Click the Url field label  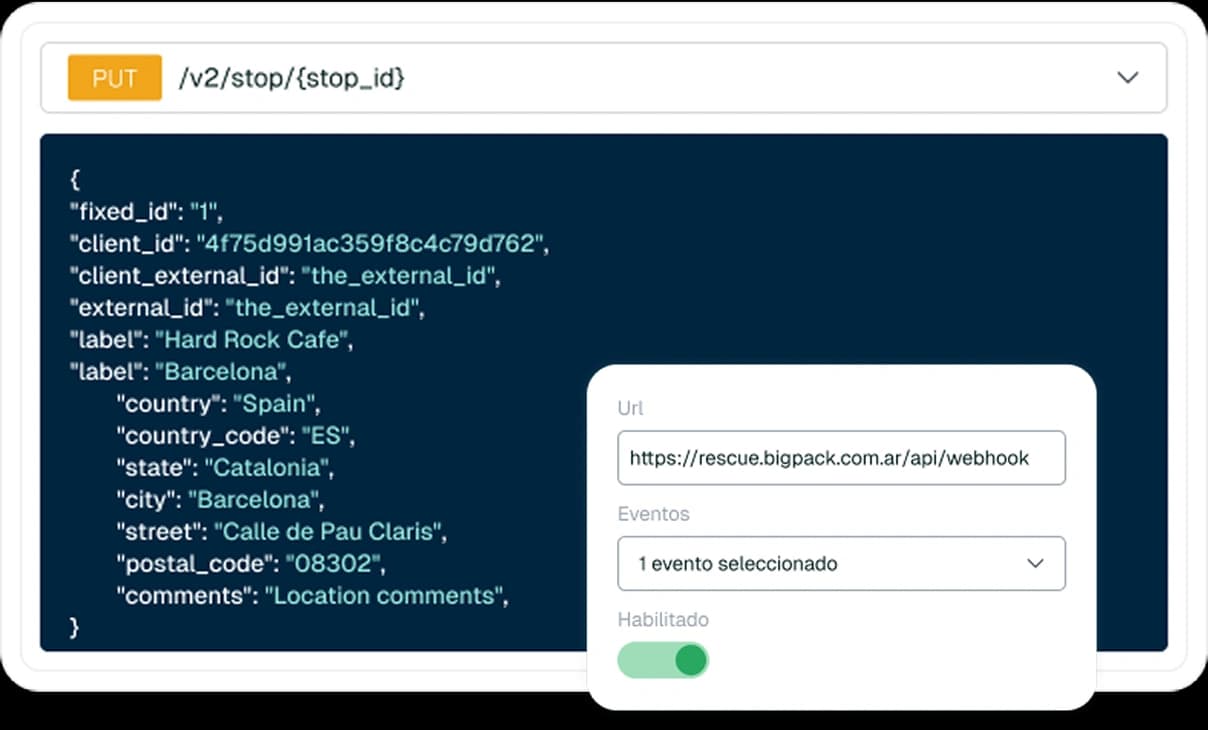click(631, 408)
